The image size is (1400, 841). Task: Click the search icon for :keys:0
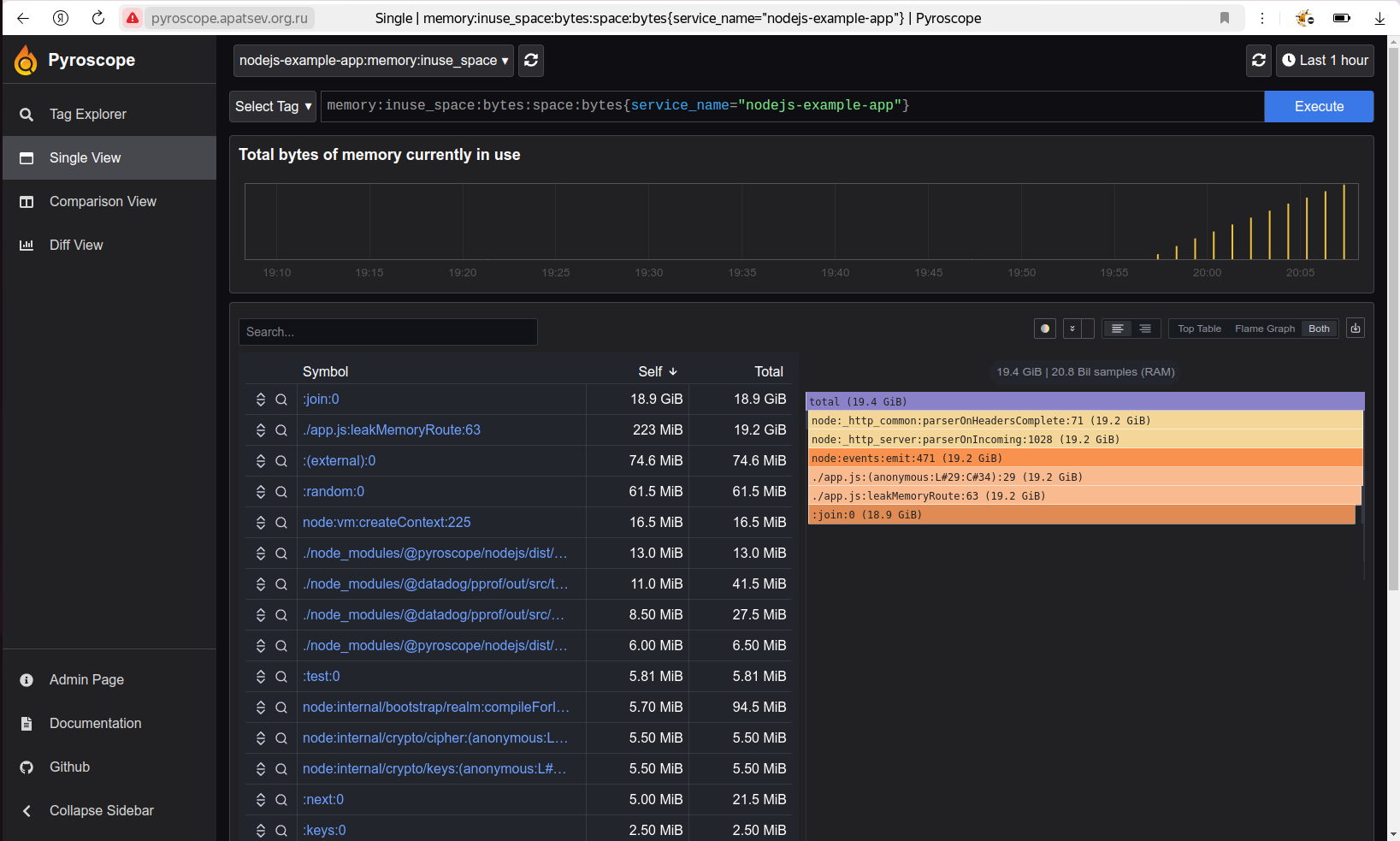(x=281, y=831)
